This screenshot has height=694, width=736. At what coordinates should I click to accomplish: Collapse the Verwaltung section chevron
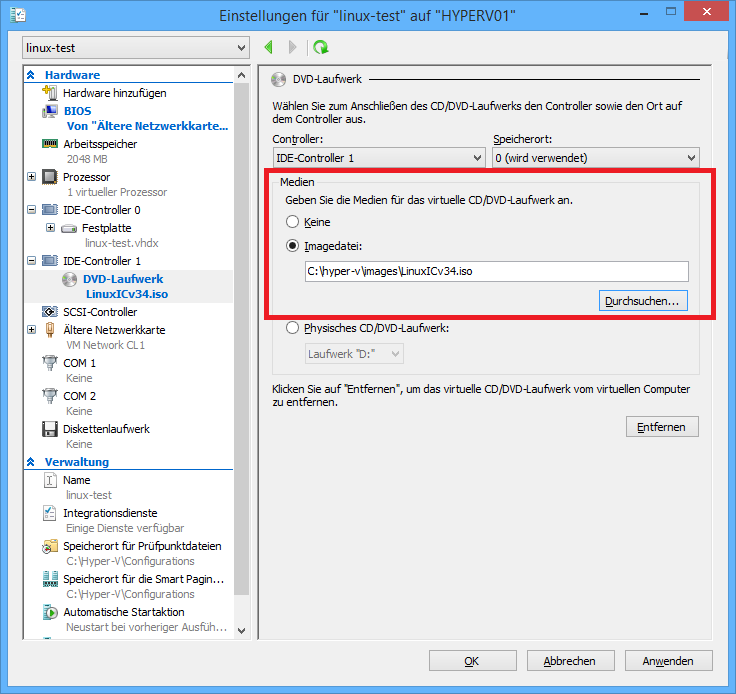31,462
